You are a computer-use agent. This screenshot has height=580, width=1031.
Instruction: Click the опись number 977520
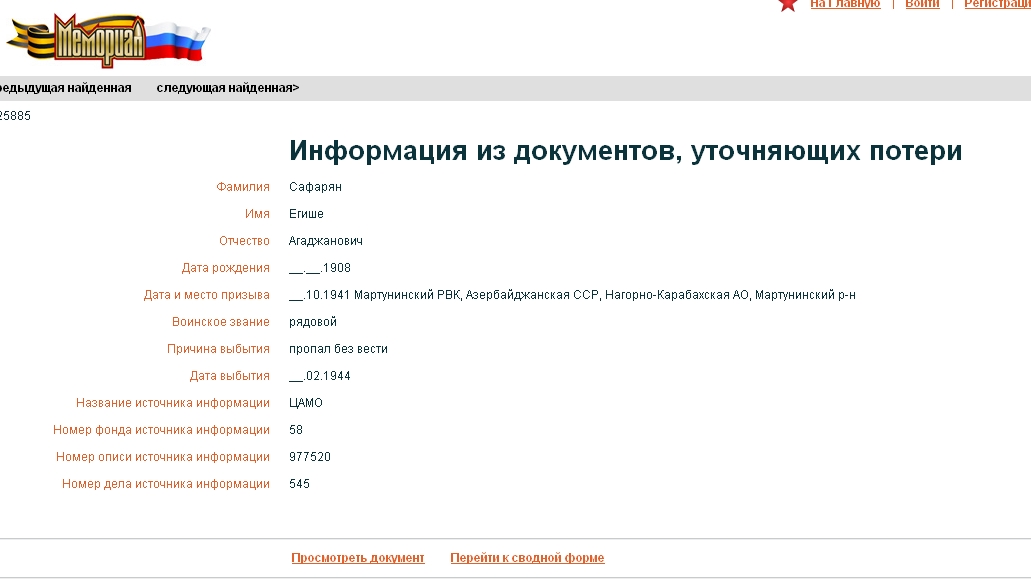(310, 456)
